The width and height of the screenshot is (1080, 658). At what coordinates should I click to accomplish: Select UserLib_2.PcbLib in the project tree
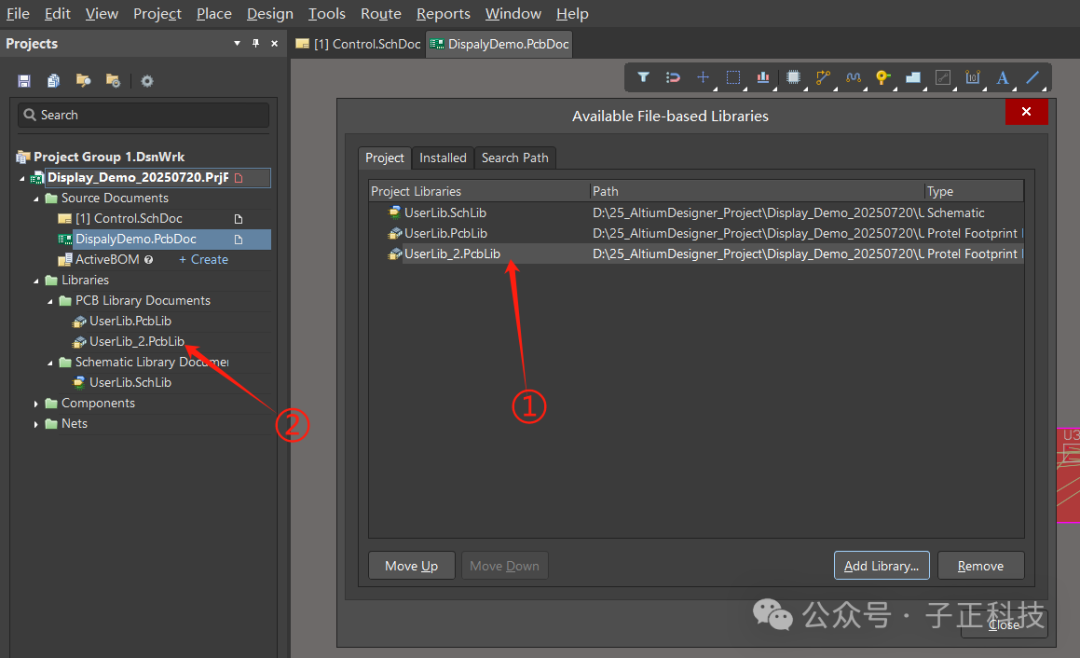coord(136,342)
